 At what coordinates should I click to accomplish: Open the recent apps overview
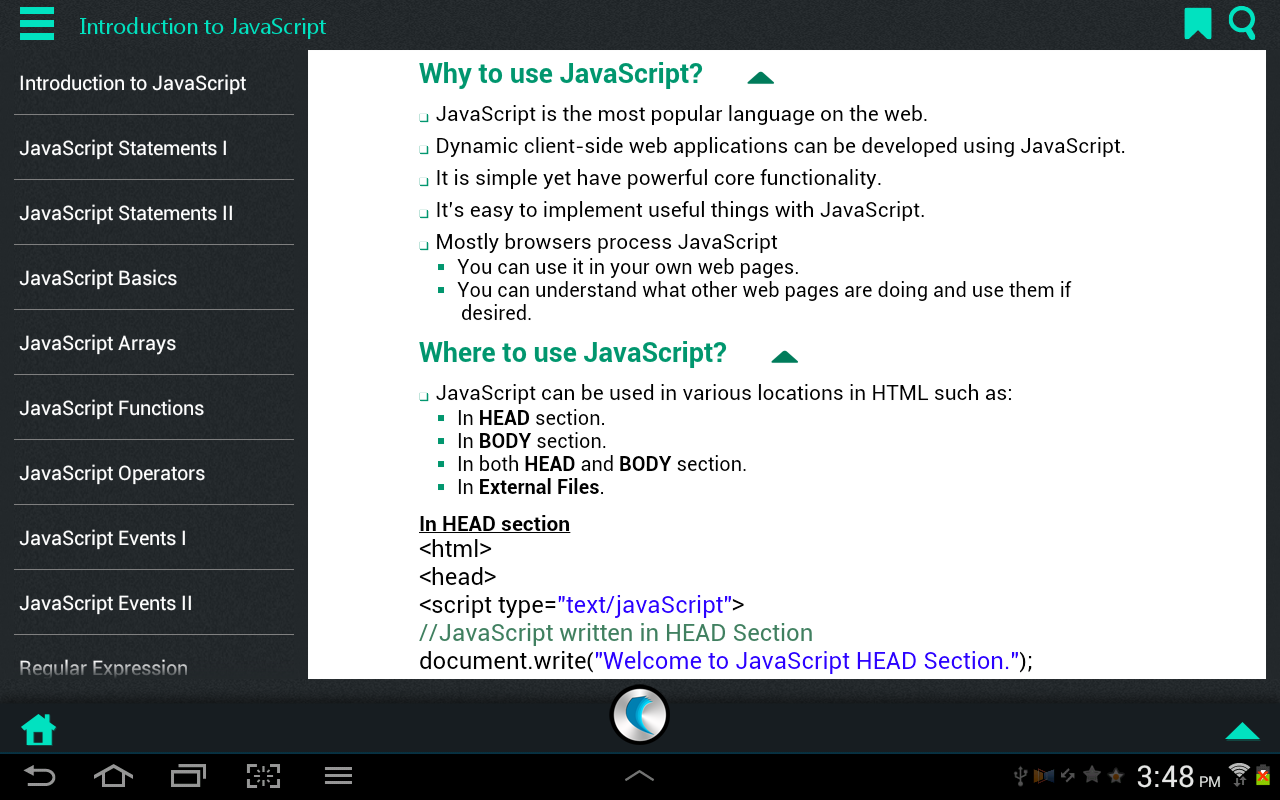[x=188, y=776]
